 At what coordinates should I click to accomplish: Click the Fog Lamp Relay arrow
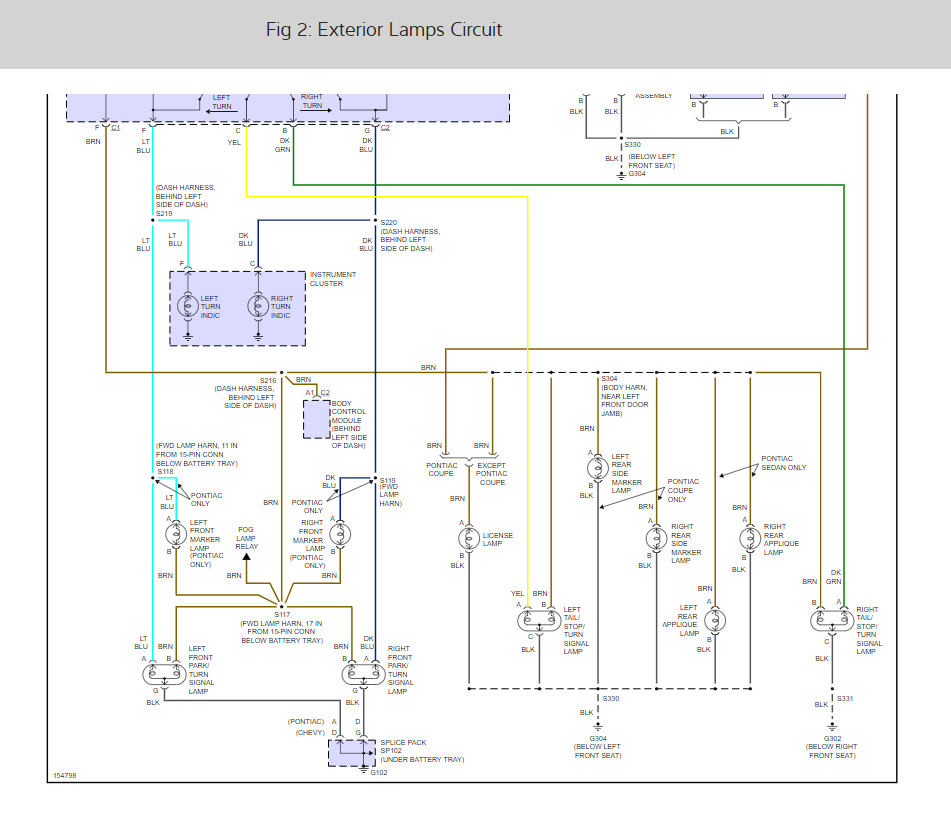[x=246, y=558]
